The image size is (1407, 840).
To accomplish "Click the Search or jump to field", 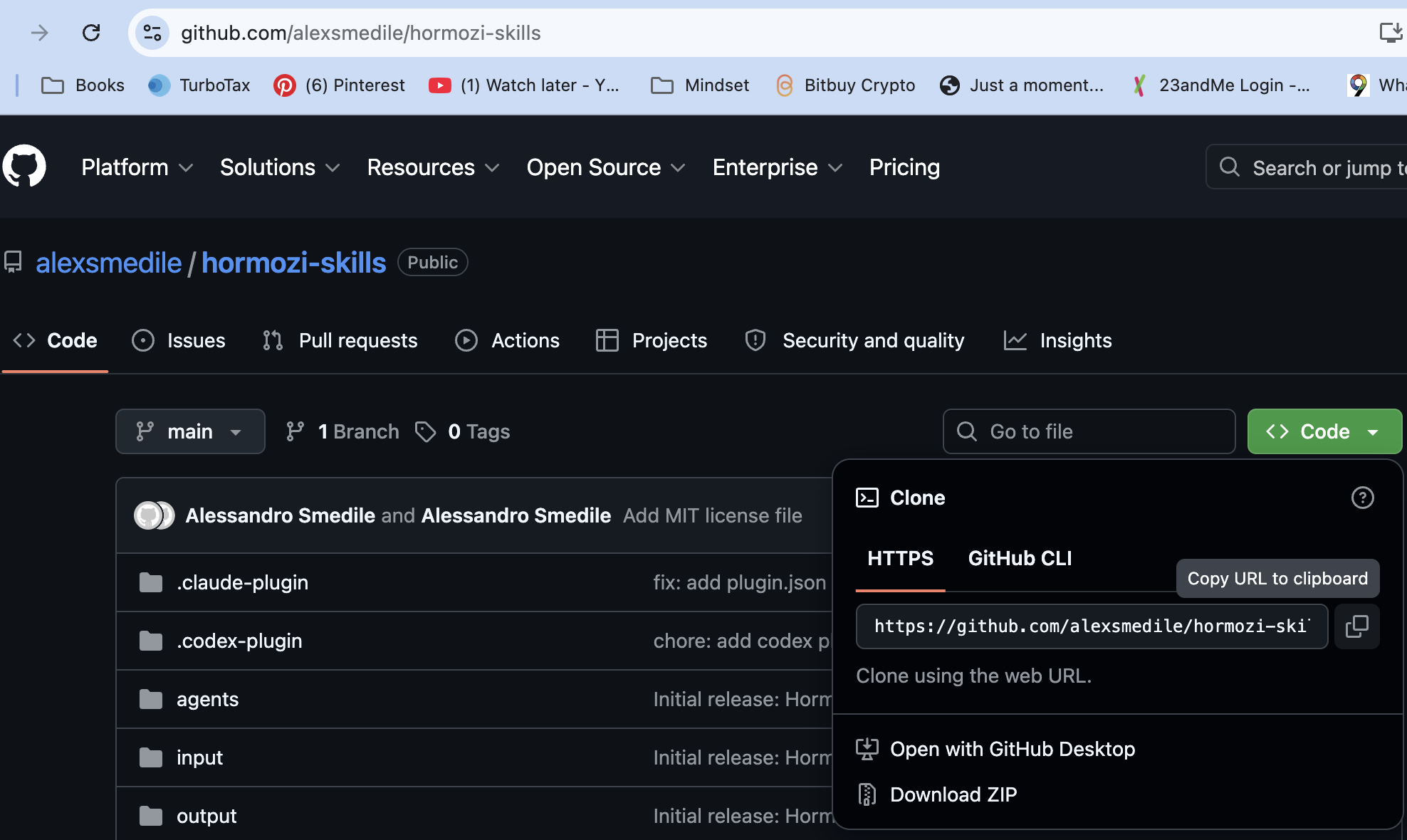I will coord(1307,167).
